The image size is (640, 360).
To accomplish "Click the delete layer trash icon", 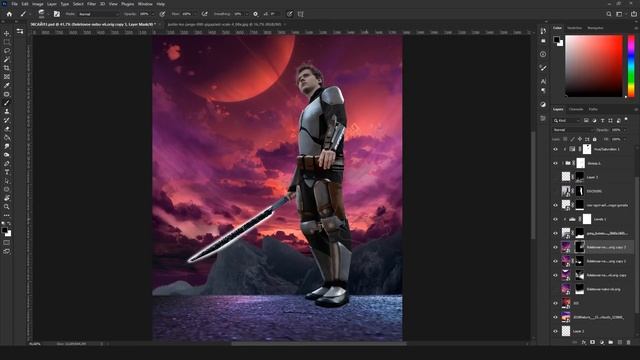I will (629, 342).
